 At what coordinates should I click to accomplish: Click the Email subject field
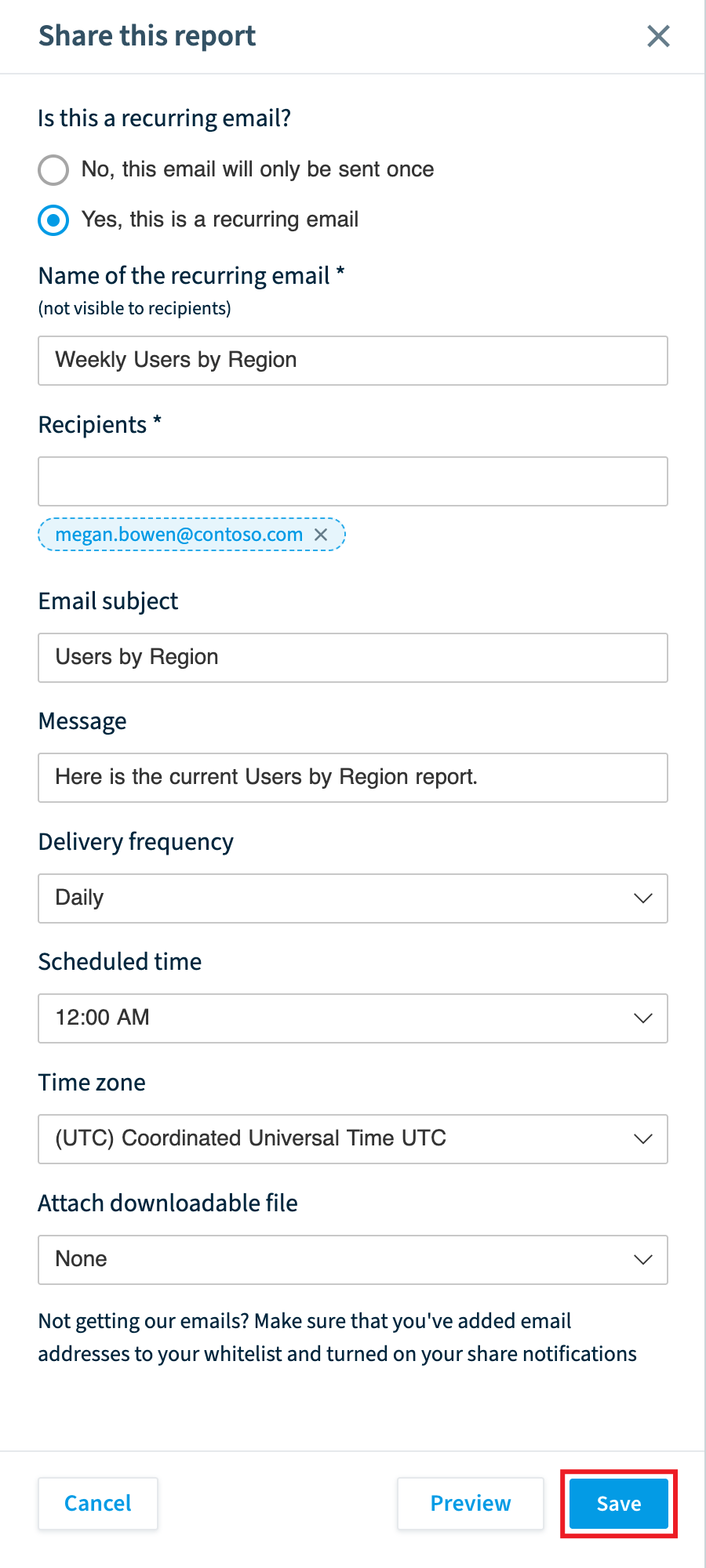tap(353, 658)
